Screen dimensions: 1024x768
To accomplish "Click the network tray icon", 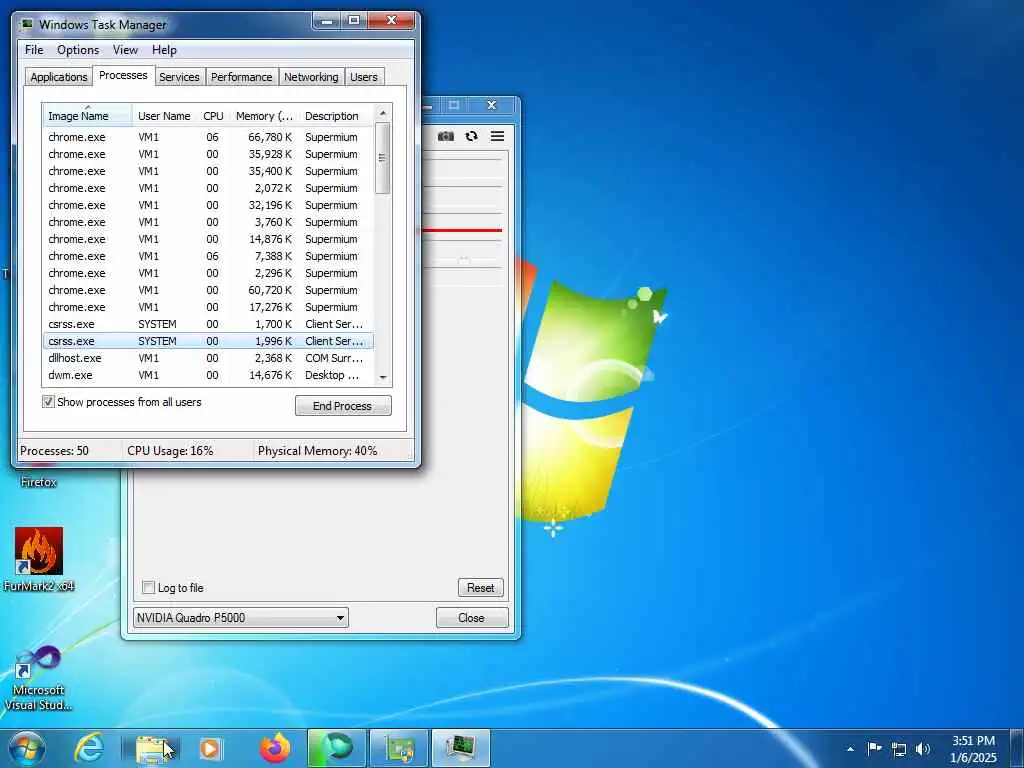I will tap(899, 749).
